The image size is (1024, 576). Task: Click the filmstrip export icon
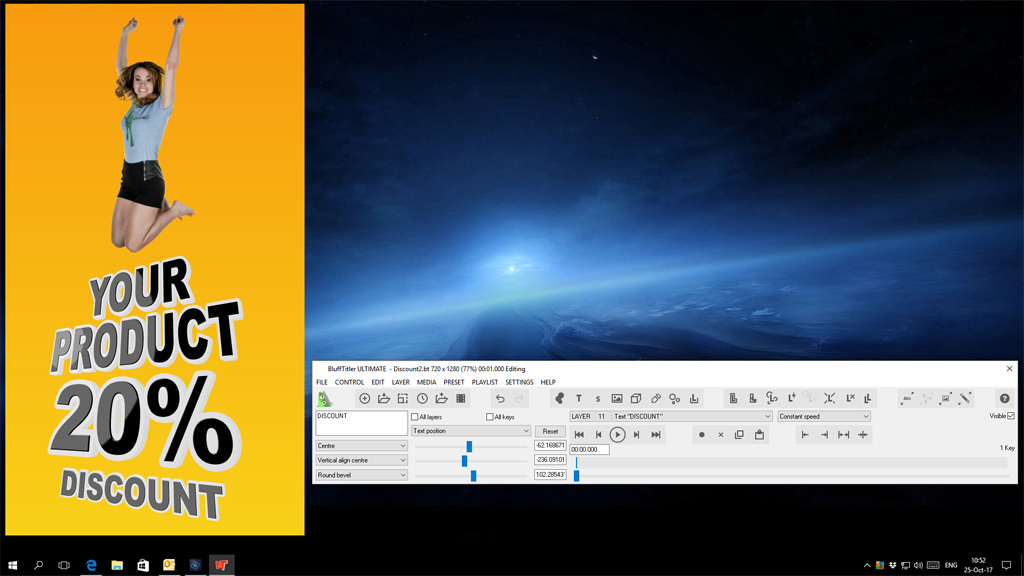(x=461, y=399)
